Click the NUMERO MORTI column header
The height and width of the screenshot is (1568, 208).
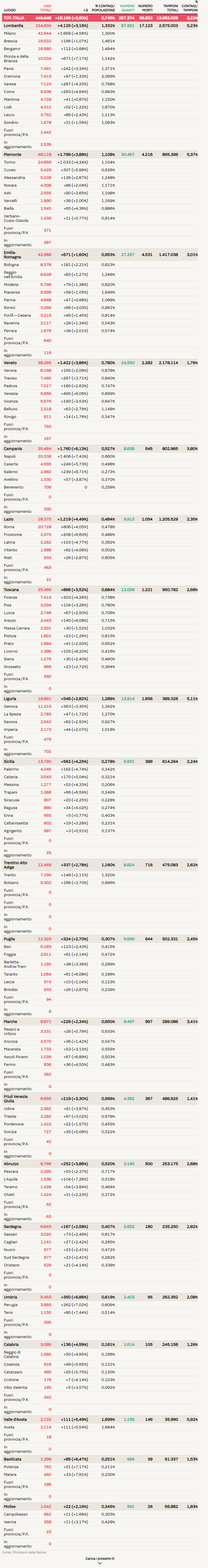tap(145, 8)
